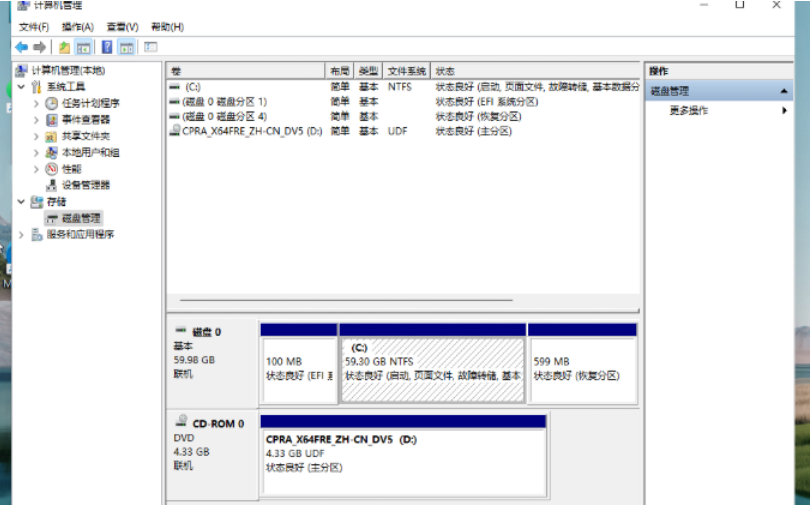Select the 系统工具 tree node

pos(66,87)
